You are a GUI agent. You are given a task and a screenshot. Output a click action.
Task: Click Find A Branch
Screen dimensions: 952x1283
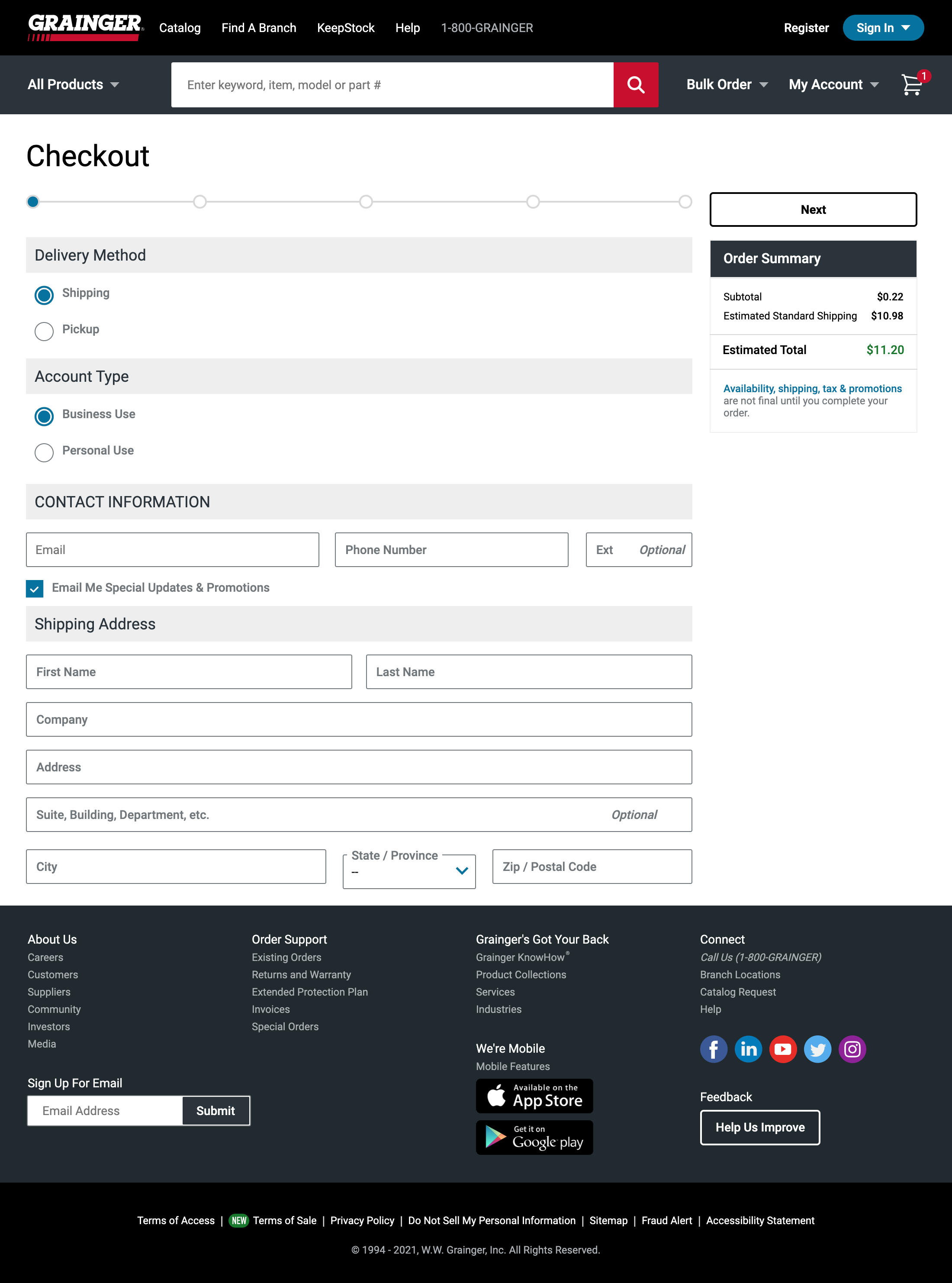point(258,27)
